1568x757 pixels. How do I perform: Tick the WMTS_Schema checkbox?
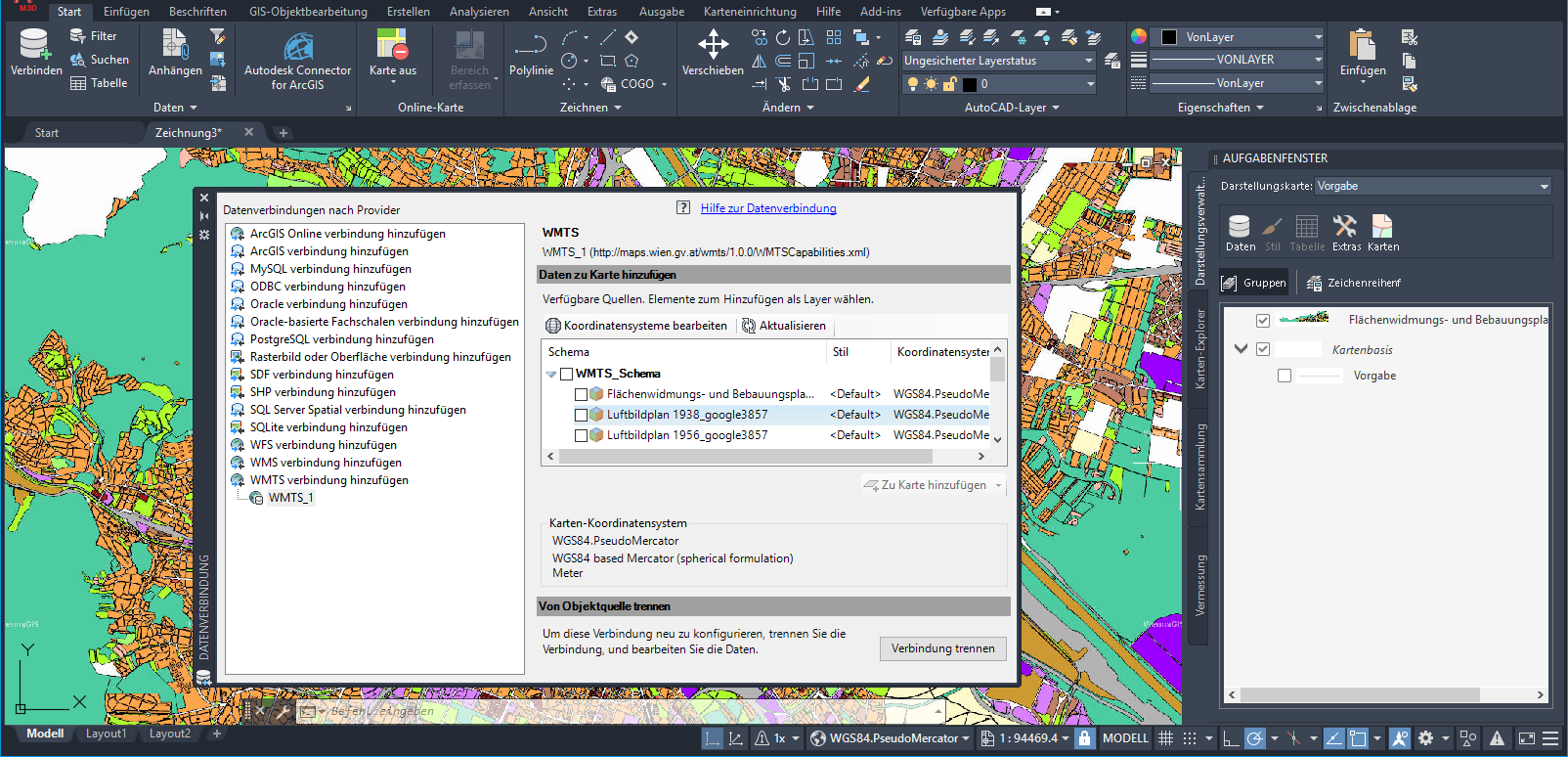(566, 374)
